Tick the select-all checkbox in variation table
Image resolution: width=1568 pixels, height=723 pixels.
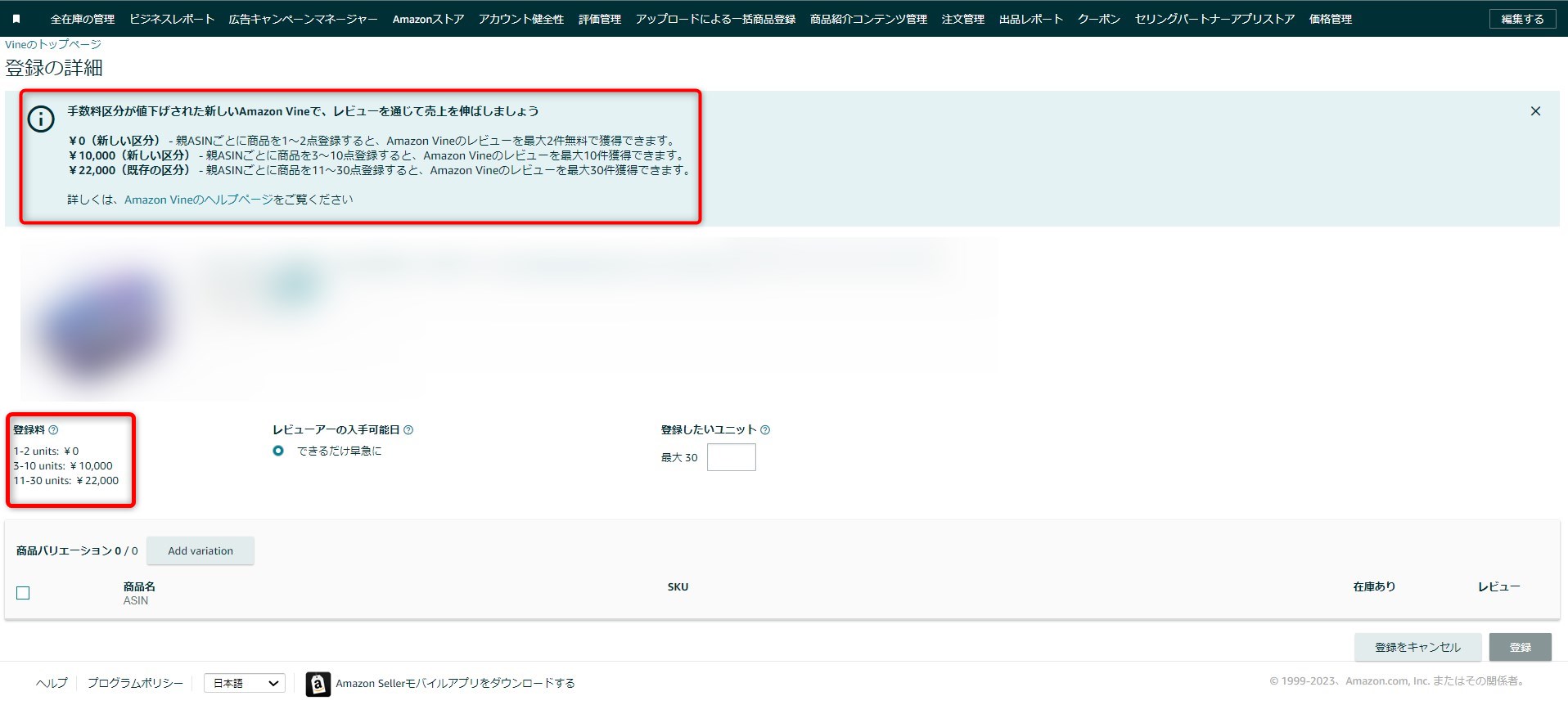point(23,593)
